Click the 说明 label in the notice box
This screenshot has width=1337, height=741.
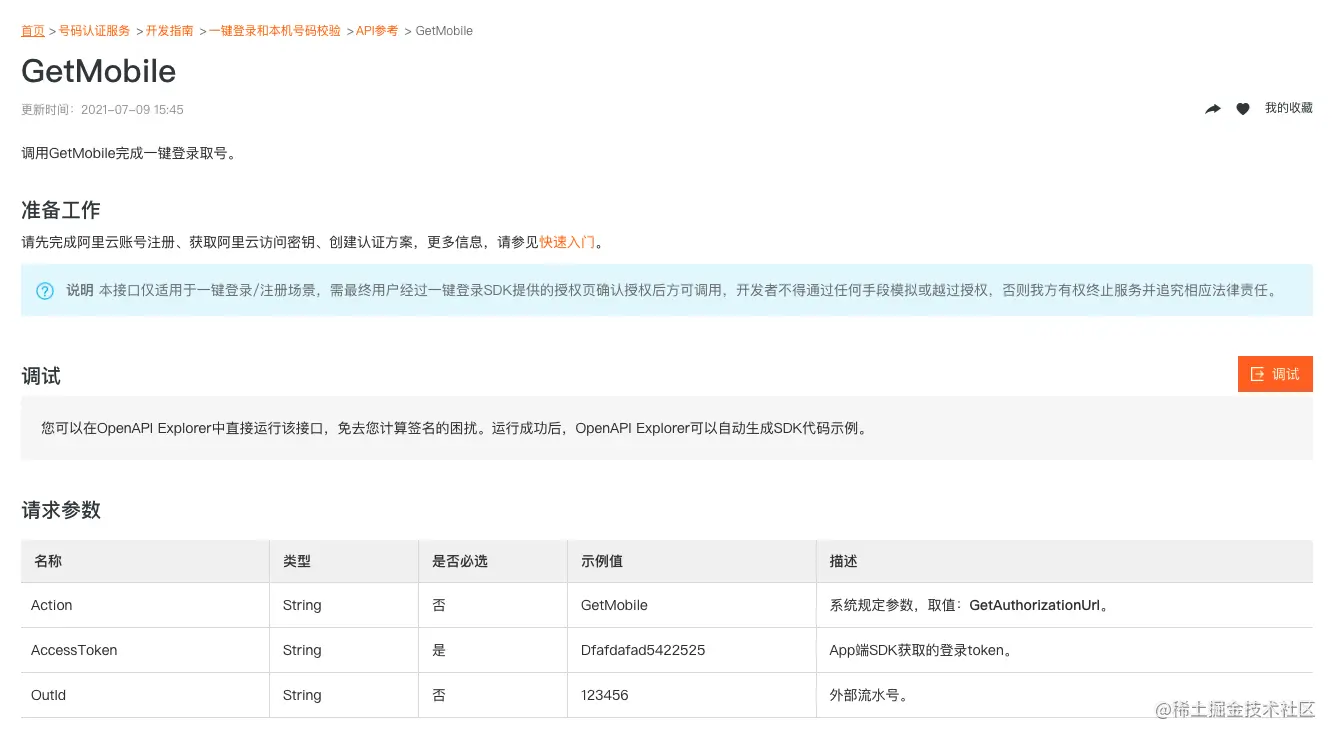pos(80,291)
